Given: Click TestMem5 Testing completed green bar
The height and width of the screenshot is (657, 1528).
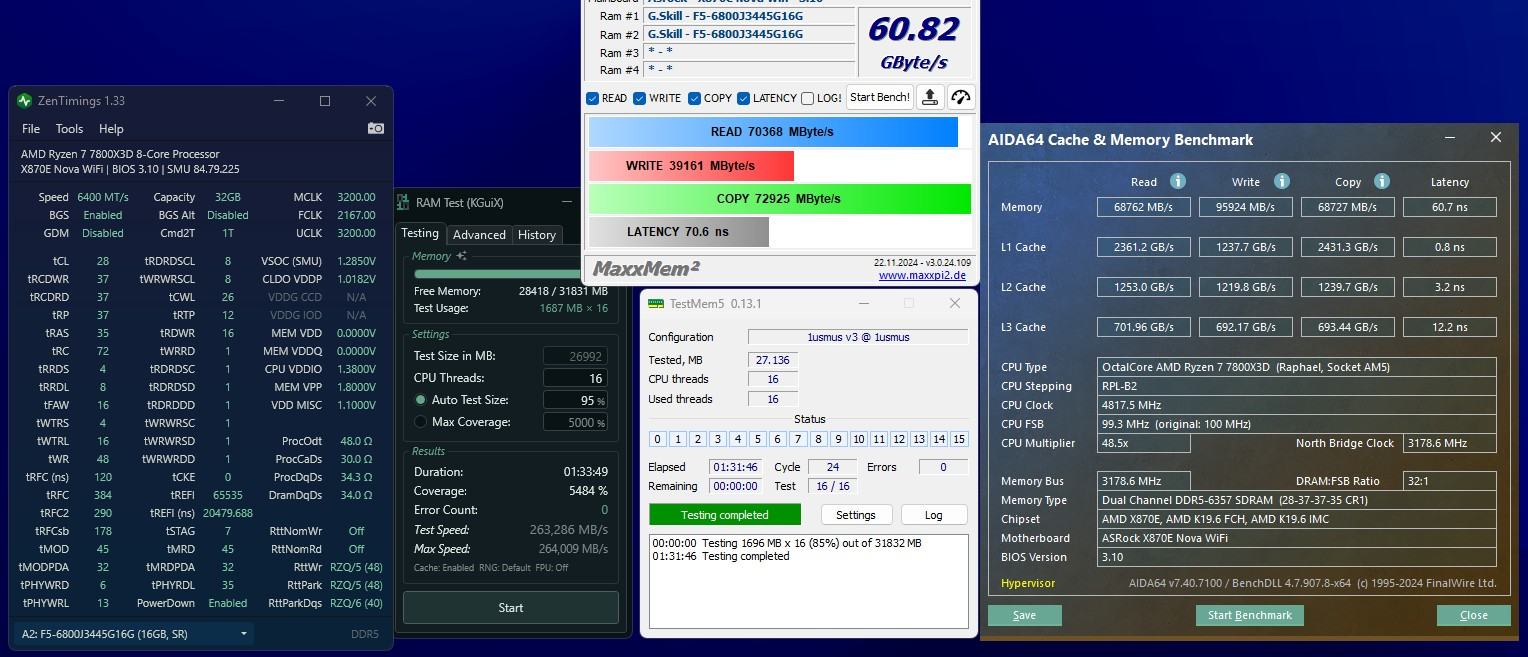Looking at the screenshot, I should click(x=725, y=515).
